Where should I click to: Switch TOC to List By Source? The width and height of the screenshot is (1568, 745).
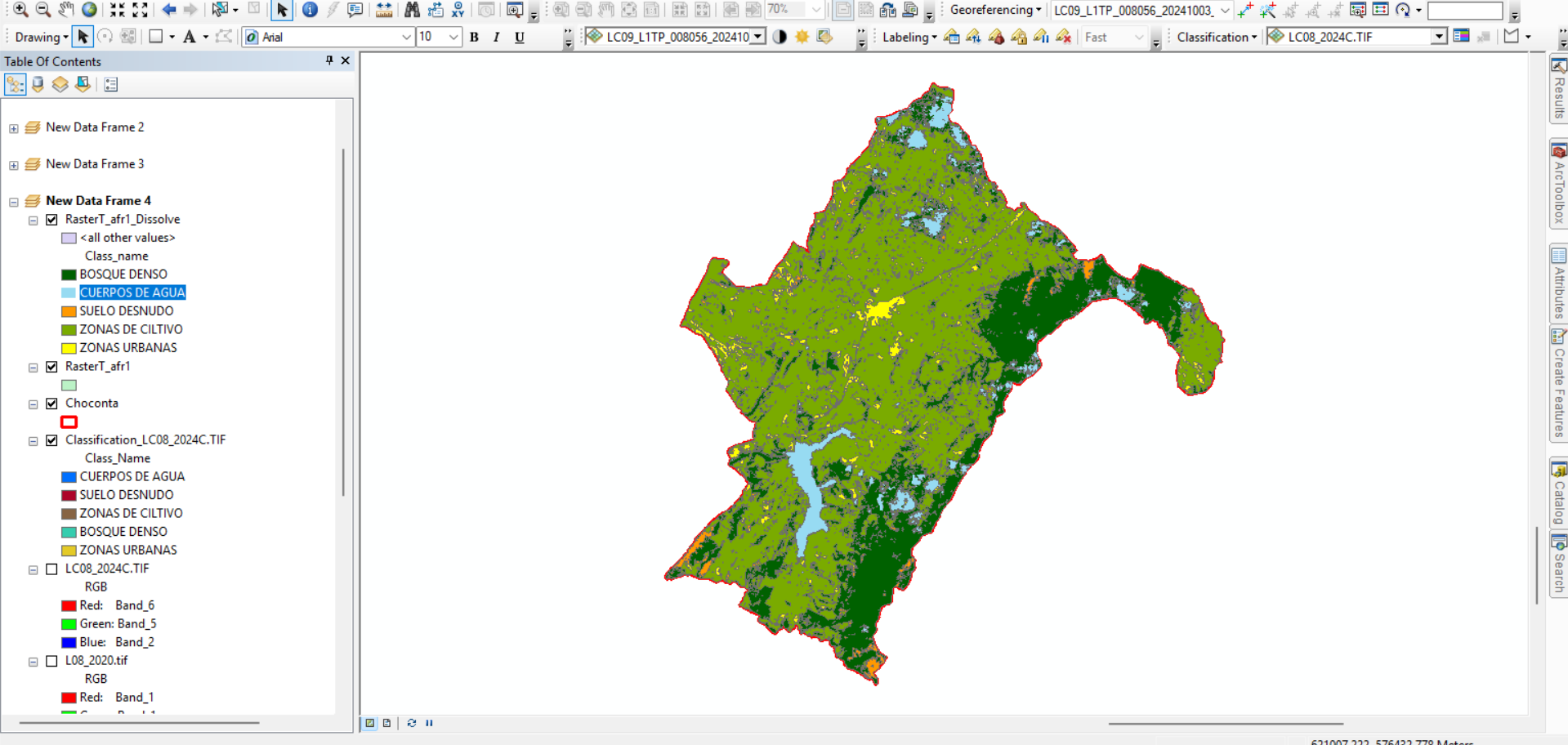pyautogui.click(x=38, y=84)
